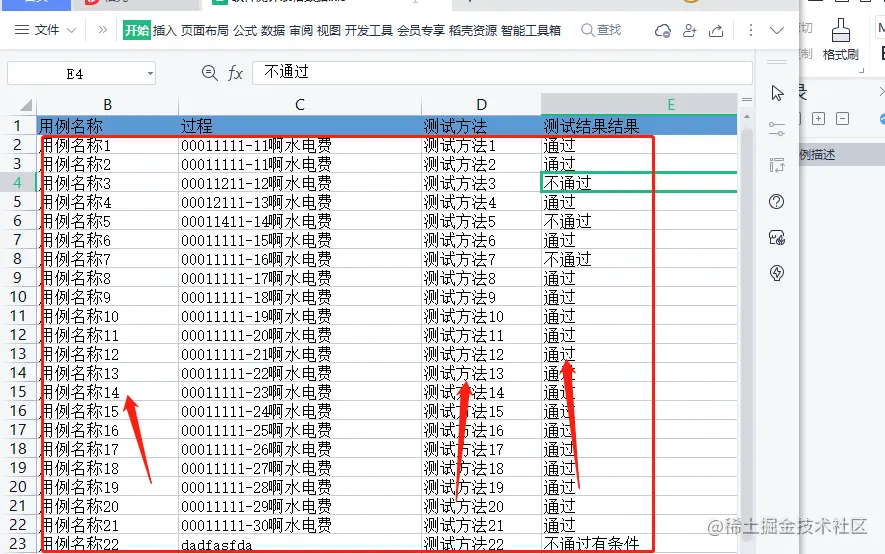Select the 不通过 cell in row 6
This screenshot has height=554, width=885.
tap(639, 221)
